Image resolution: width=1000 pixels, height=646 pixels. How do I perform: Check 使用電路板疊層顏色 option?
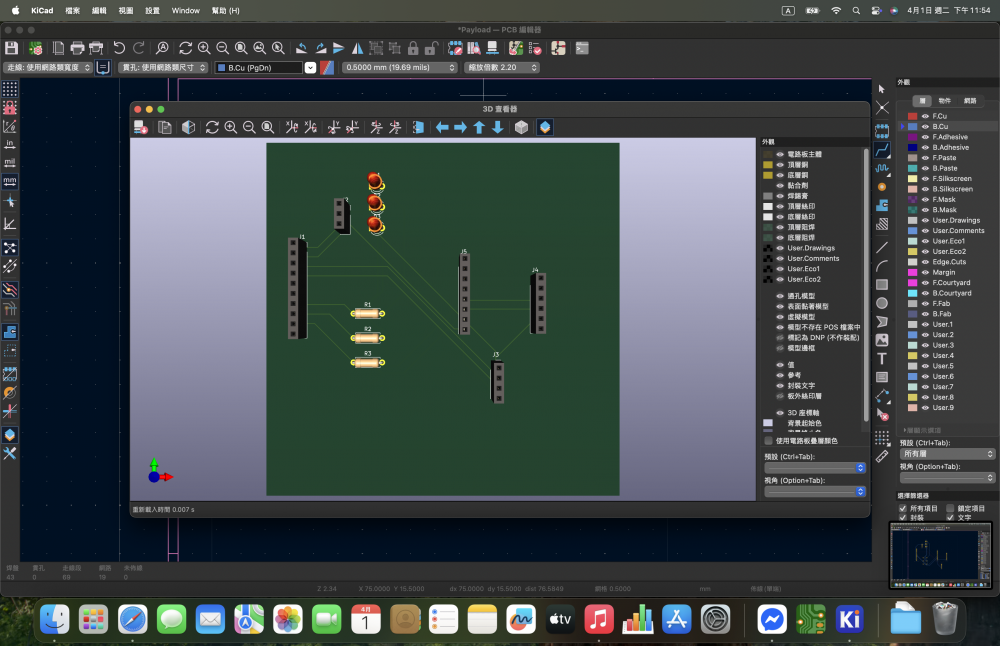[x=768, y=441]
